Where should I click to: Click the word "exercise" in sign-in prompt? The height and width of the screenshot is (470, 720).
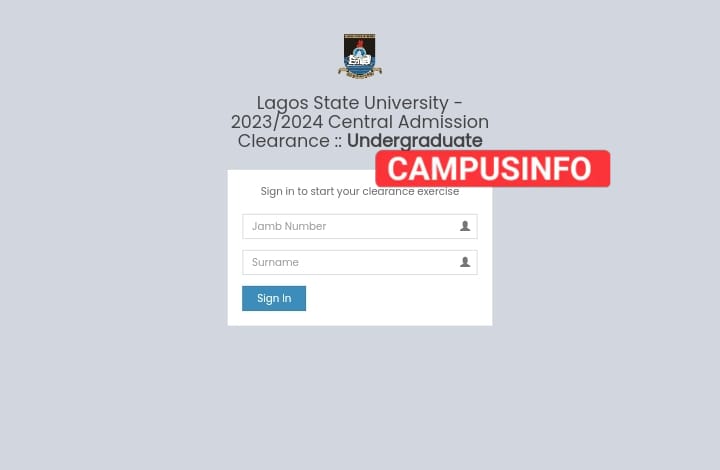[x=438, y=191]
